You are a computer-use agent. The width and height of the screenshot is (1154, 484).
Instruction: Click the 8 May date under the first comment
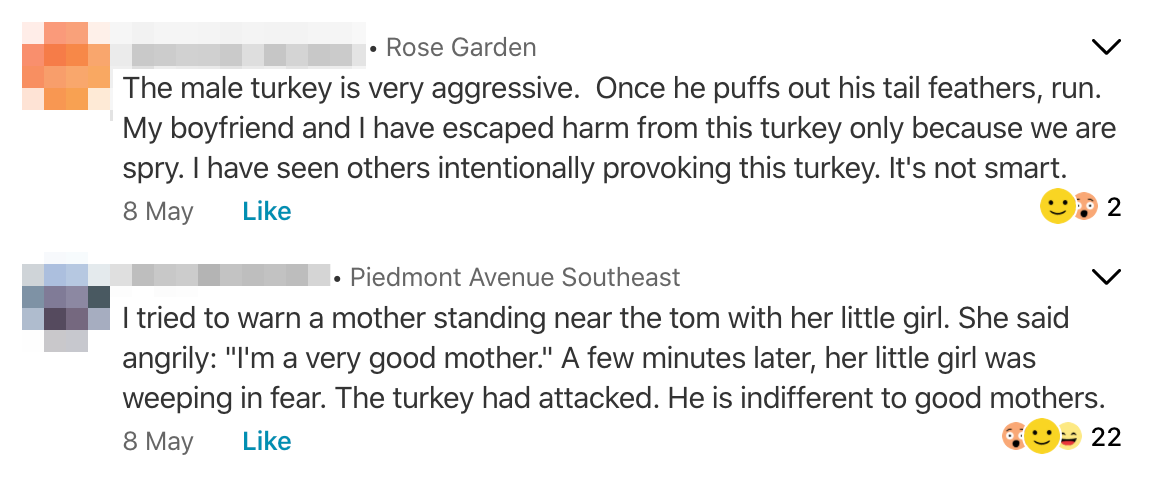click(x=158, y=211)
